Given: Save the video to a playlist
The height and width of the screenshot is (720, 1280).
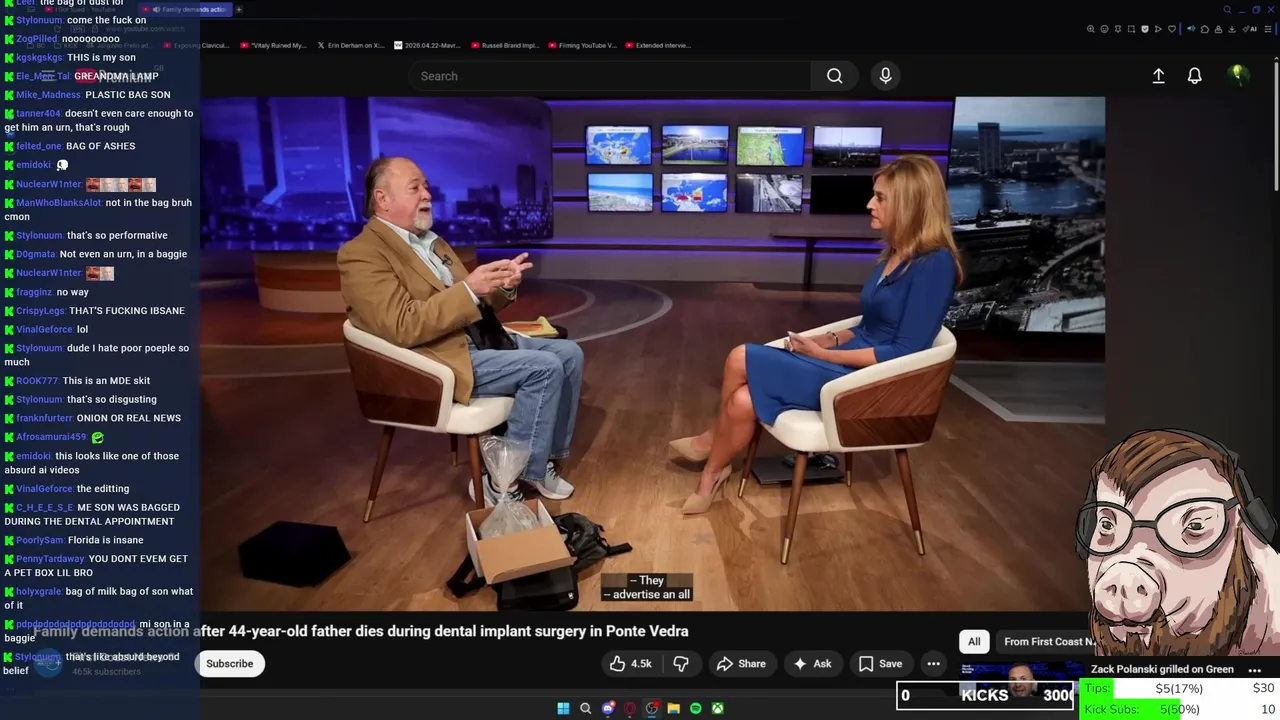Looking at the screenshot, I should (880, 664).
